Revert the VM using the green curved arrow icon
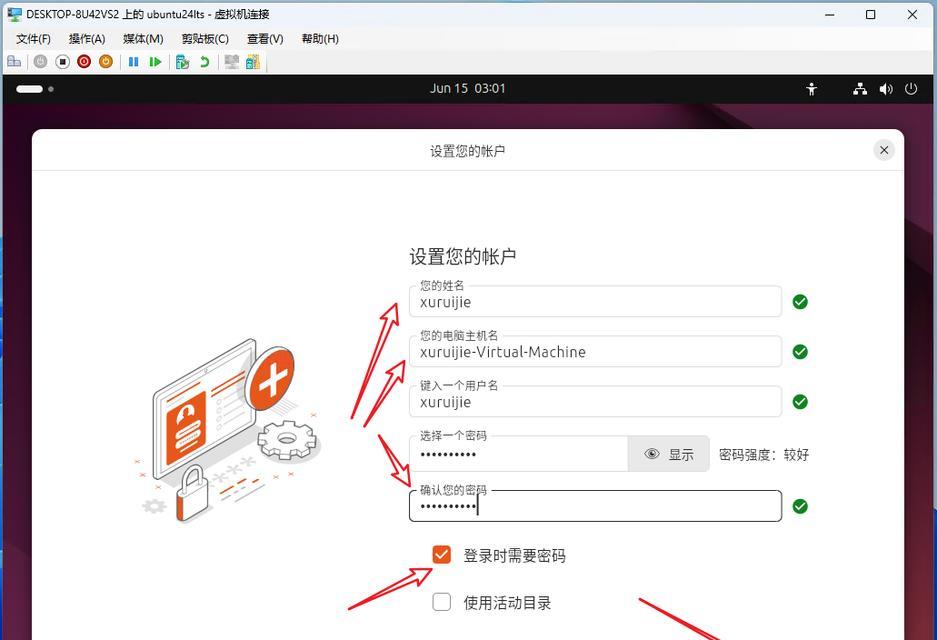This screenshot has height=640, width=937. (x=204, y=62)
